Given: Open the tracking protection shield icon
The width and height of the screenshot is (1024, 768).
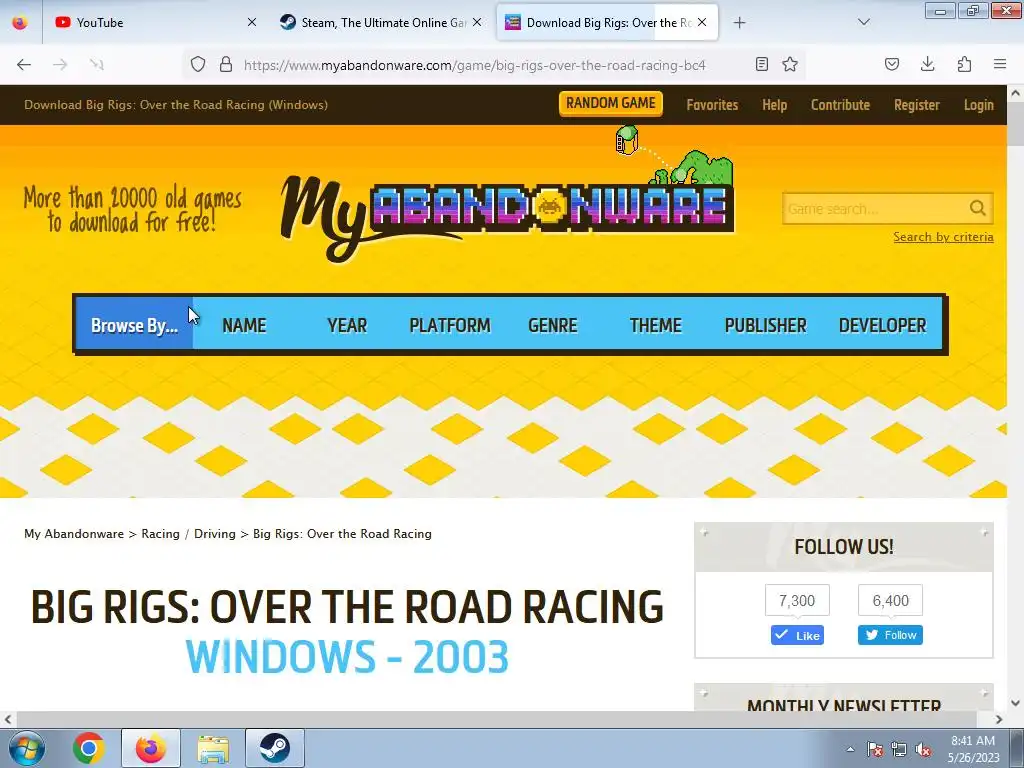Looking at the screenshot, I should 198,64.
